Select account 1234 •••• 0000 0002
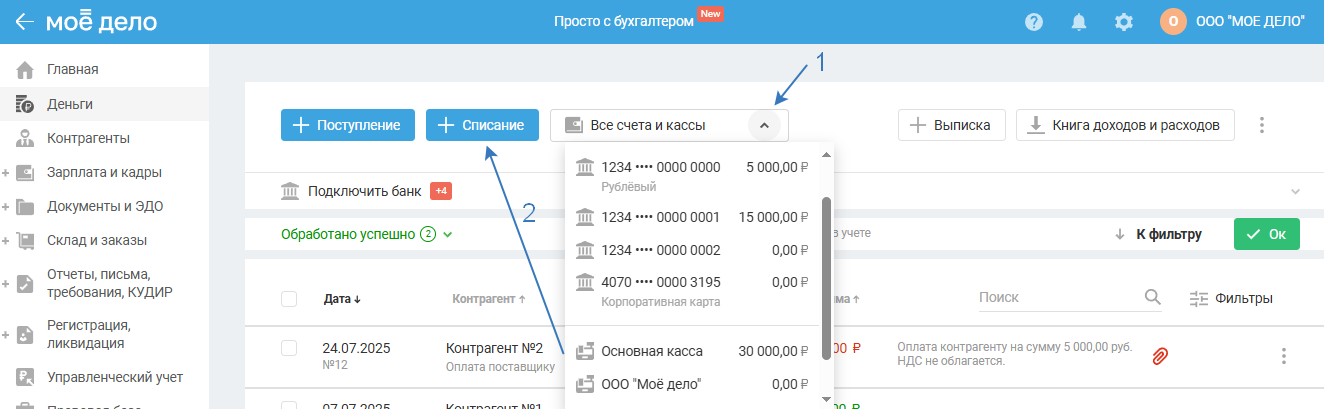The width and height of the screenshot is (1324, 409). [692, 250]
